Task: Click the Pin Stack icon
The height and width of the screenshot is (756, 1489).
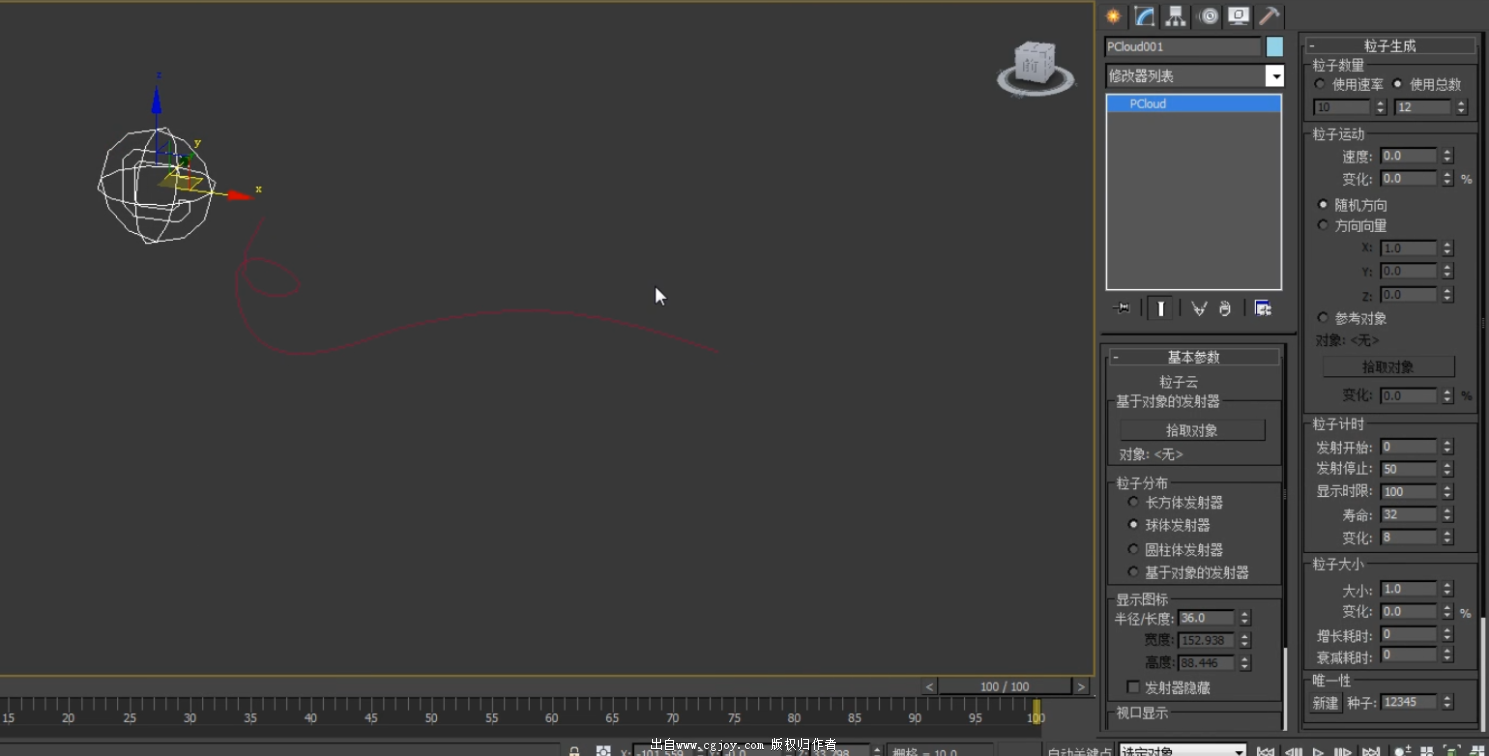Action: [x=1122, y=309]
